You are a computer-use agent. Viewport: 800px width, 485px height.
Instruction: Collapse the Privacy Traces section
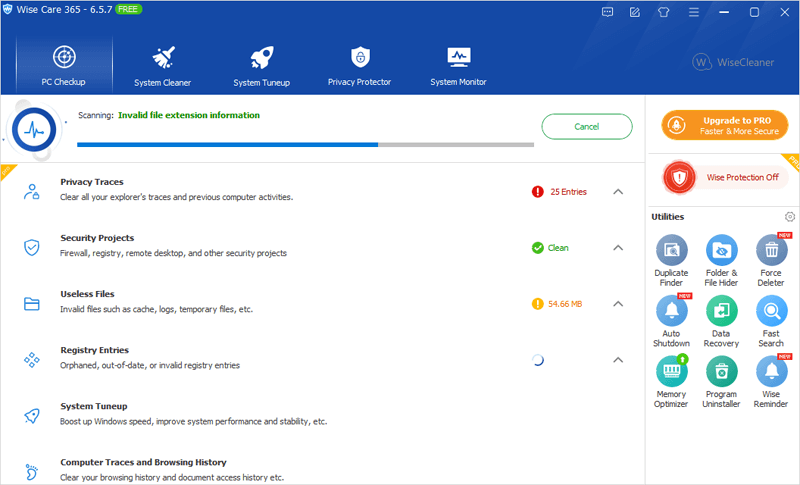coord(618,192)
